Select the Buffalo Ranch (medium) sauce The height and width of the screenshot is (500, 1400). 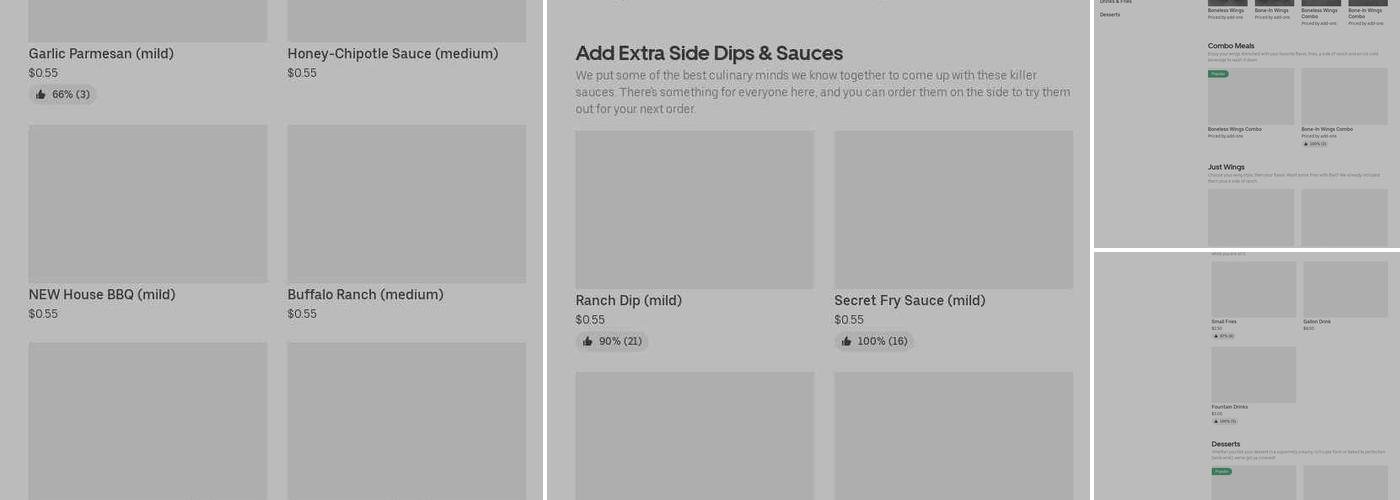coord(365,295)
